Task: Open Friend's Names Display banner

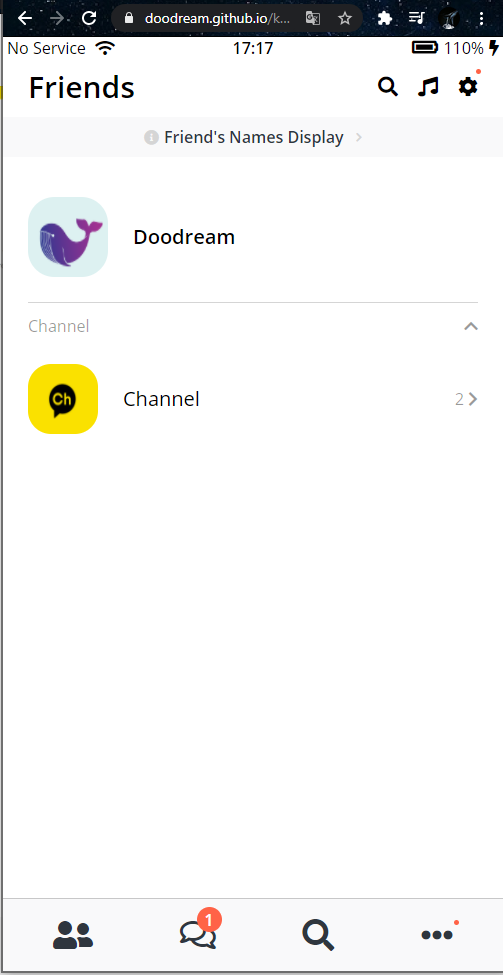Action: click(253, 137)
